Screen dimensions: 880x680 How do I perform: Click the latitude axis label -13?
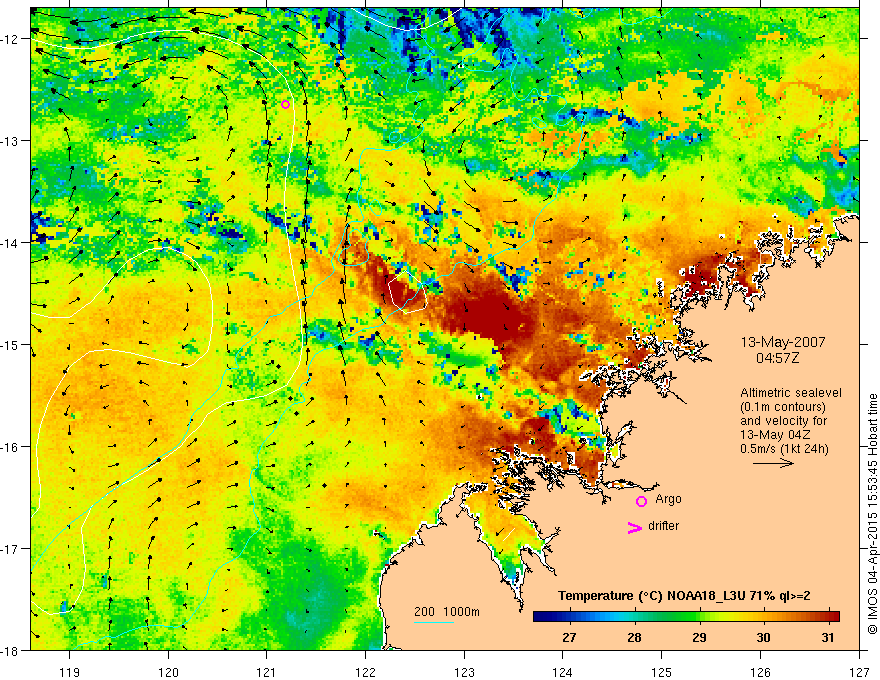click(11, 141)
